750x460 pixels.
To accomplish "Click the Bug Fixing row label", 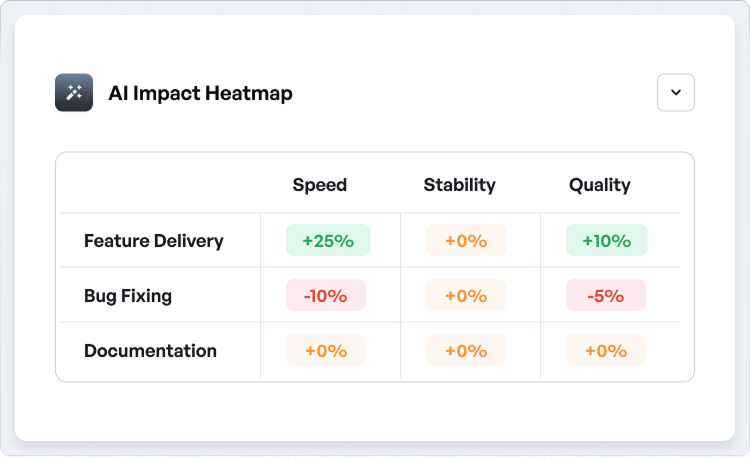I will point(128,296).
